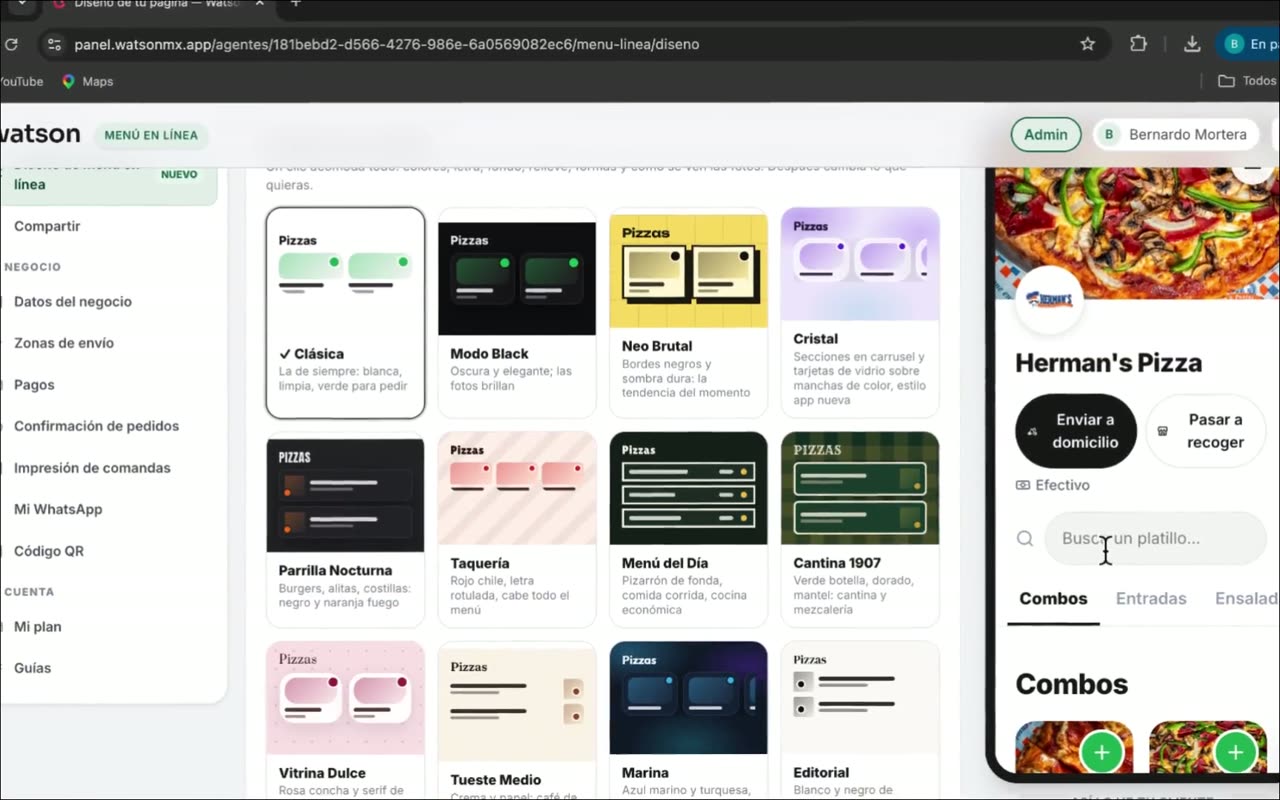The image size is (1280, 800).
Task: Switch to the Entradas tab in preview
Action: pos(1151,599)
